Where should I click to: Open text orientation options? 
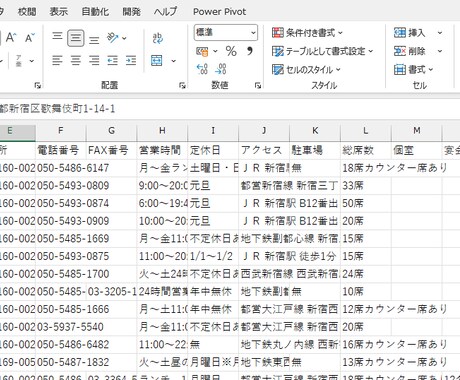116,38
